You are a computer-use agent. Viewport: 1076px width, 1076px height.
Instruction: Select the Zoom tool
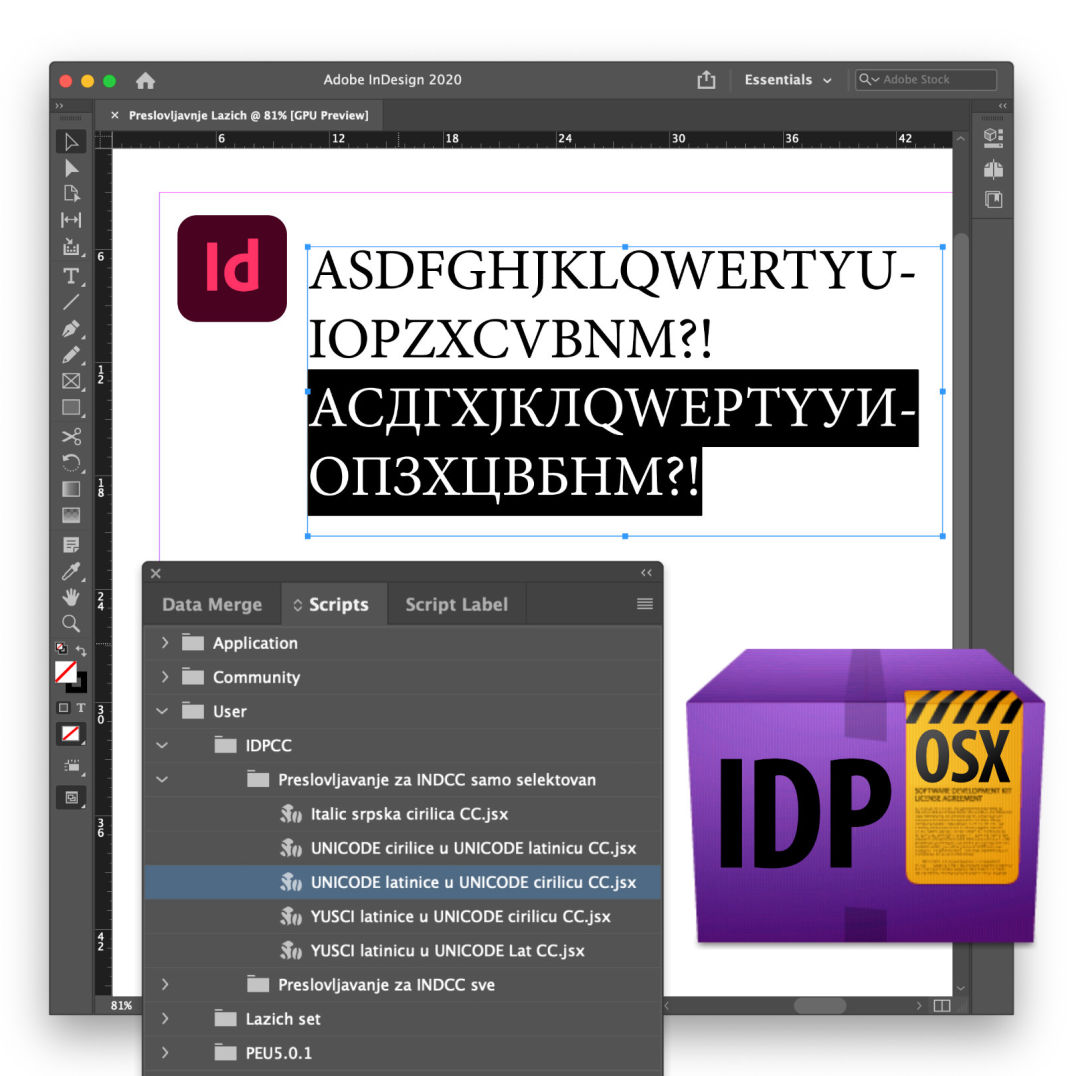(x=71, y=623)
